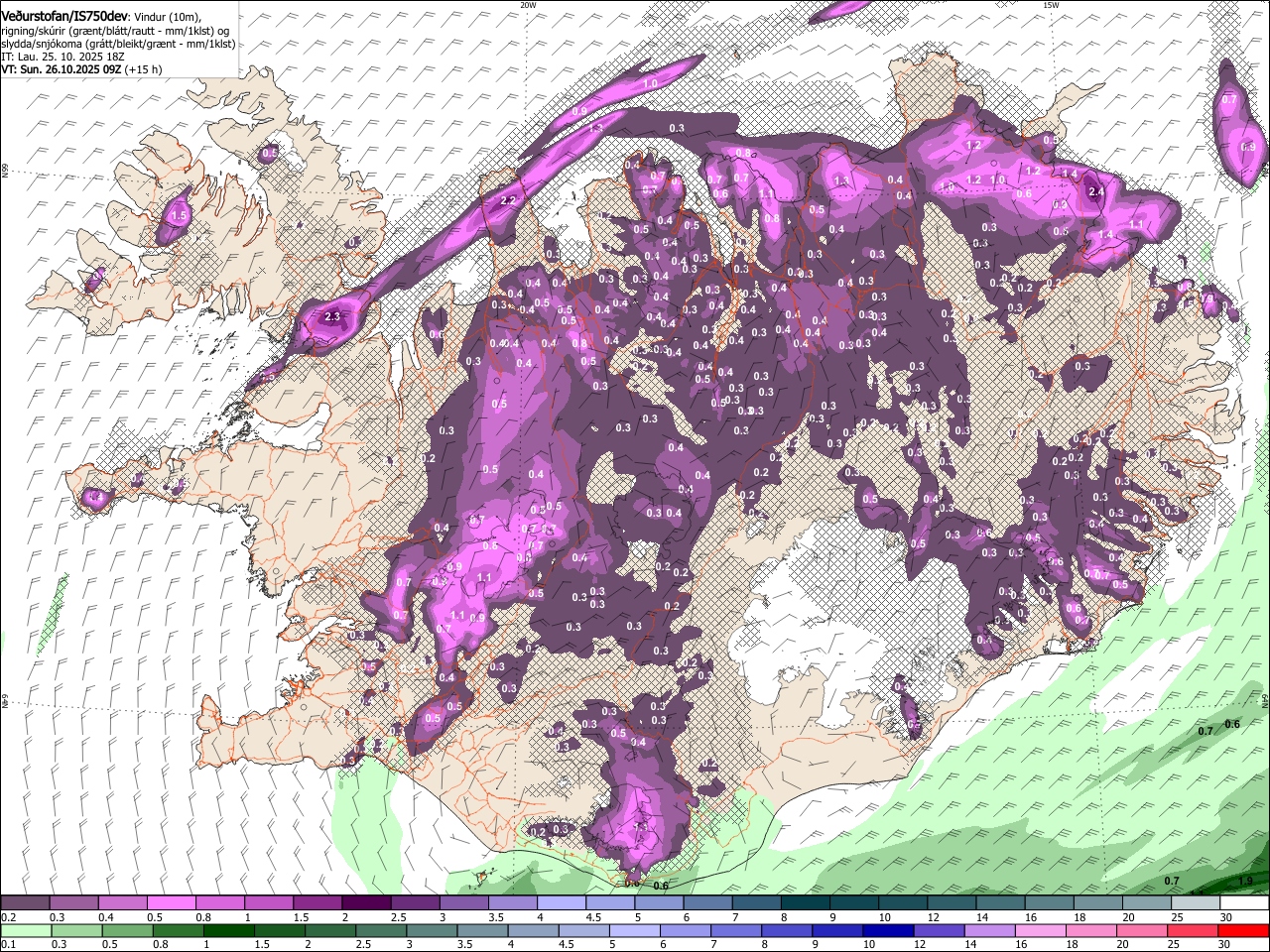1270x952 pixels.
Task: Click the red lower legend swatch at 30
Action: [1244, 930]
